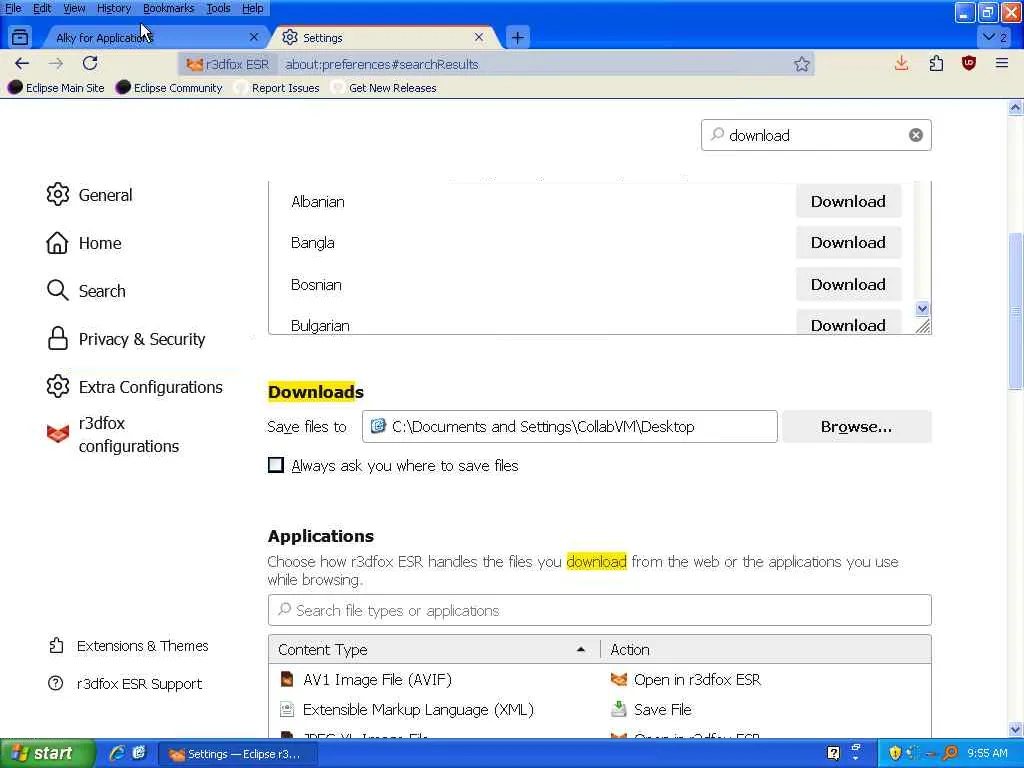Open the extensions puzzle icon

pos(936,63)
